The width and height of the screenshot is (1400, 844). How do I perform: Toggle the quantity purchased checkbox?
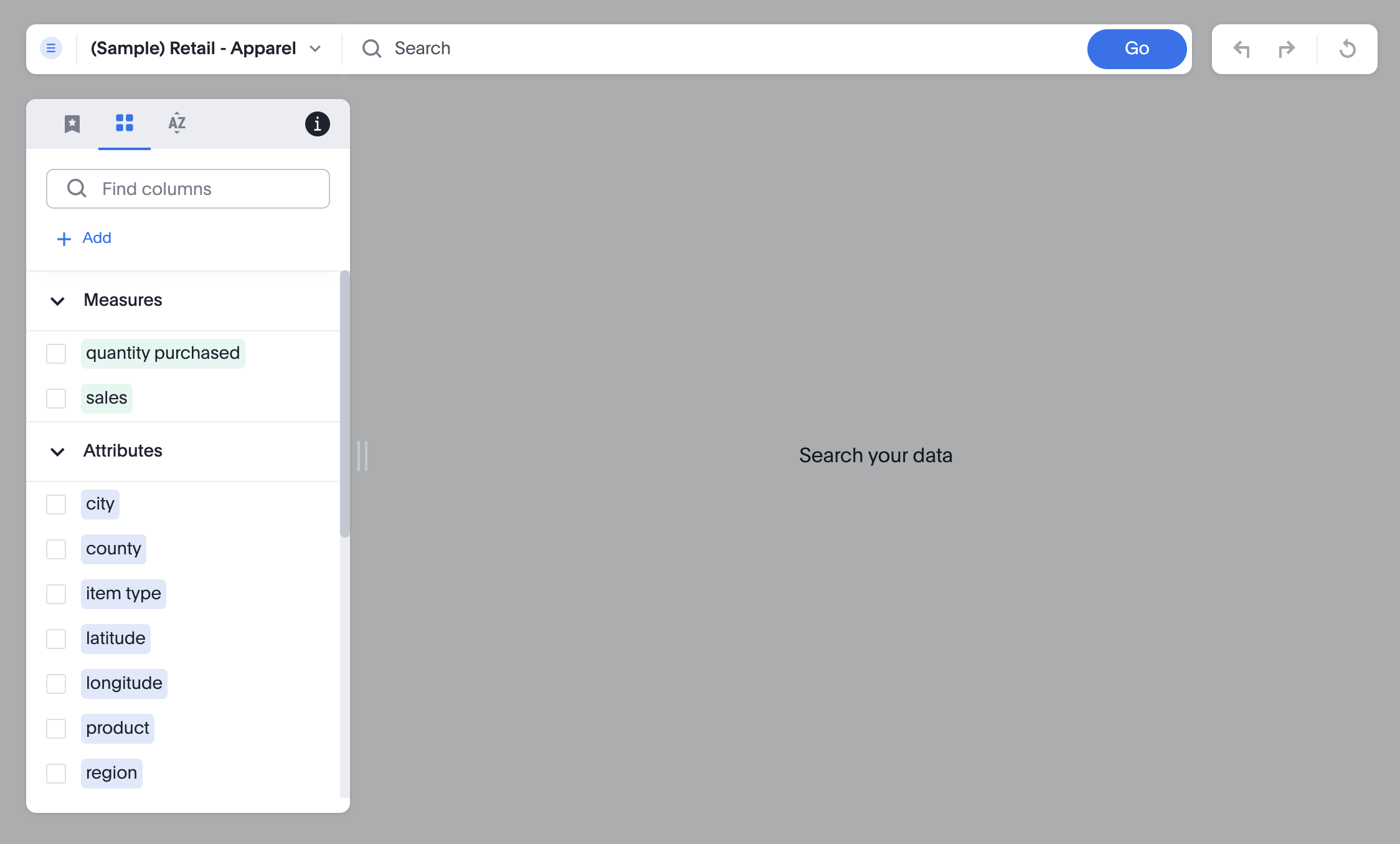point(56,353)
